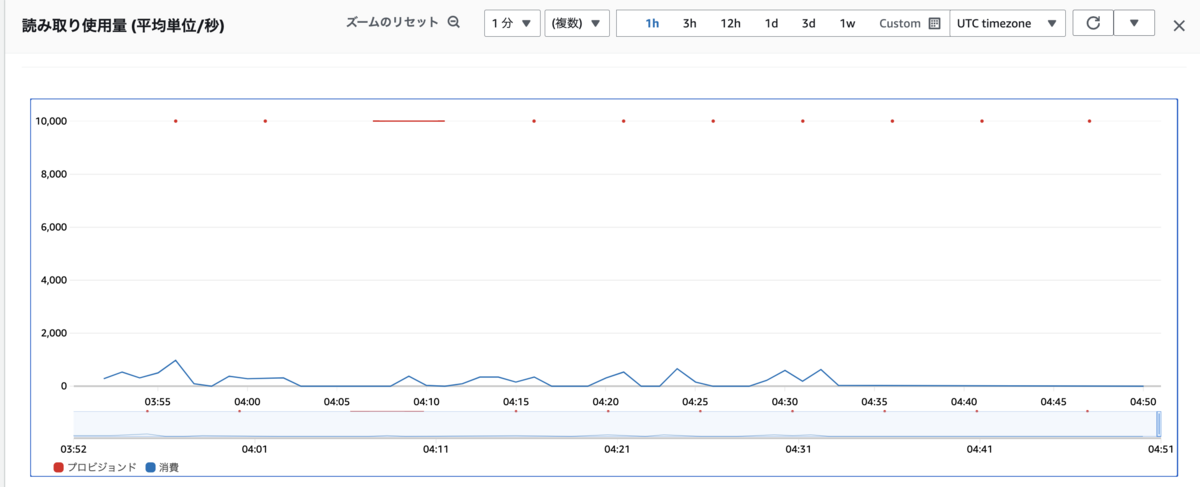Select the 12h time range
Viewport: 1200px width, 487px height.
[x=731, y=23]
